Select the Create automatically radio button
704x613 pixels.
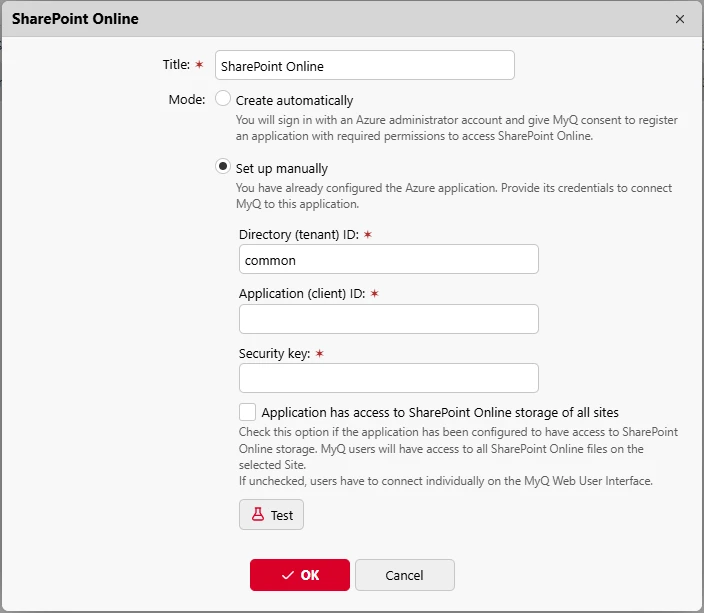223,99
